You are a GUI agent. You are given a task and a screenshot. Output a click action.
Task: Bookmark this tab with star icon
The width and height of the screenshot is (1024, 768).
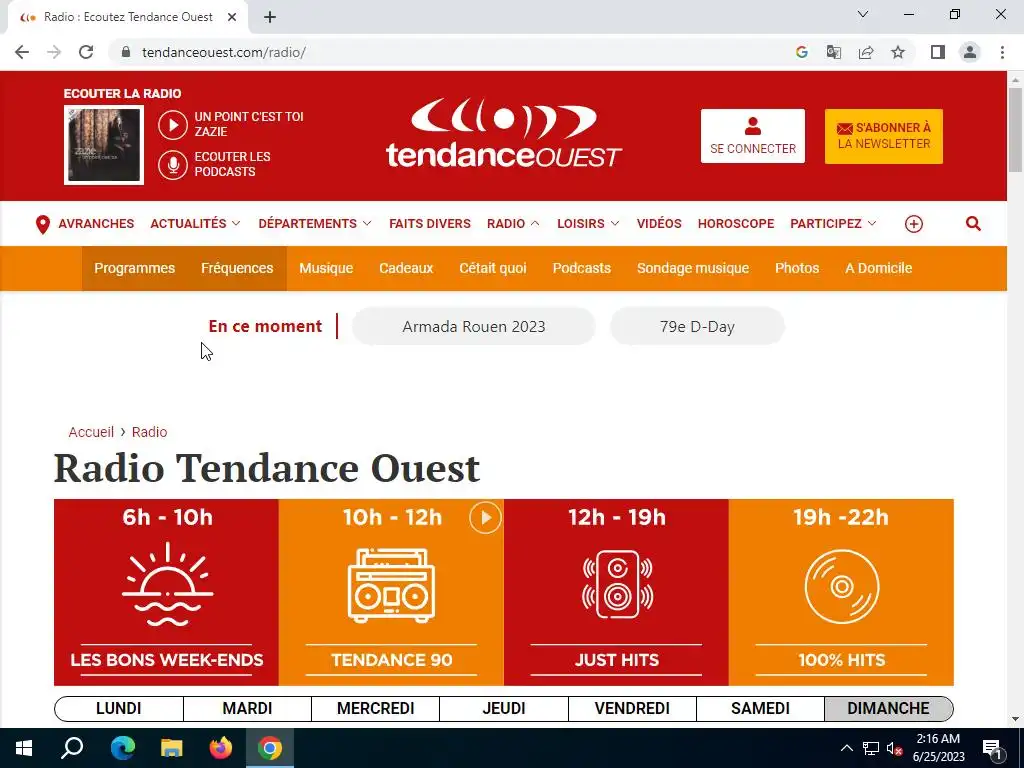click(898, 52)
